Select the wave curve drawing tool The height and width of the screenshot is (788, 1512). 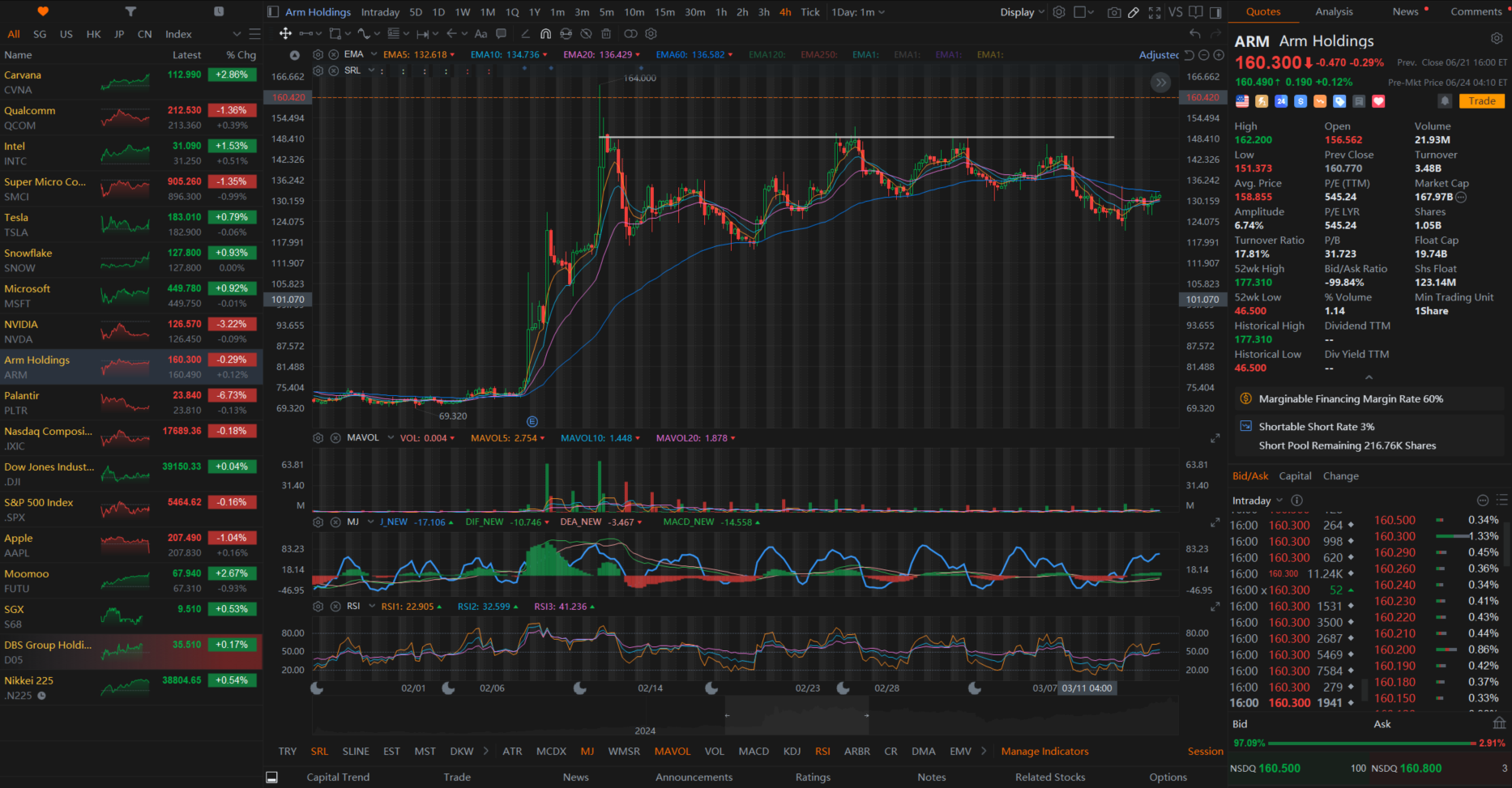(x=364, y=34)
